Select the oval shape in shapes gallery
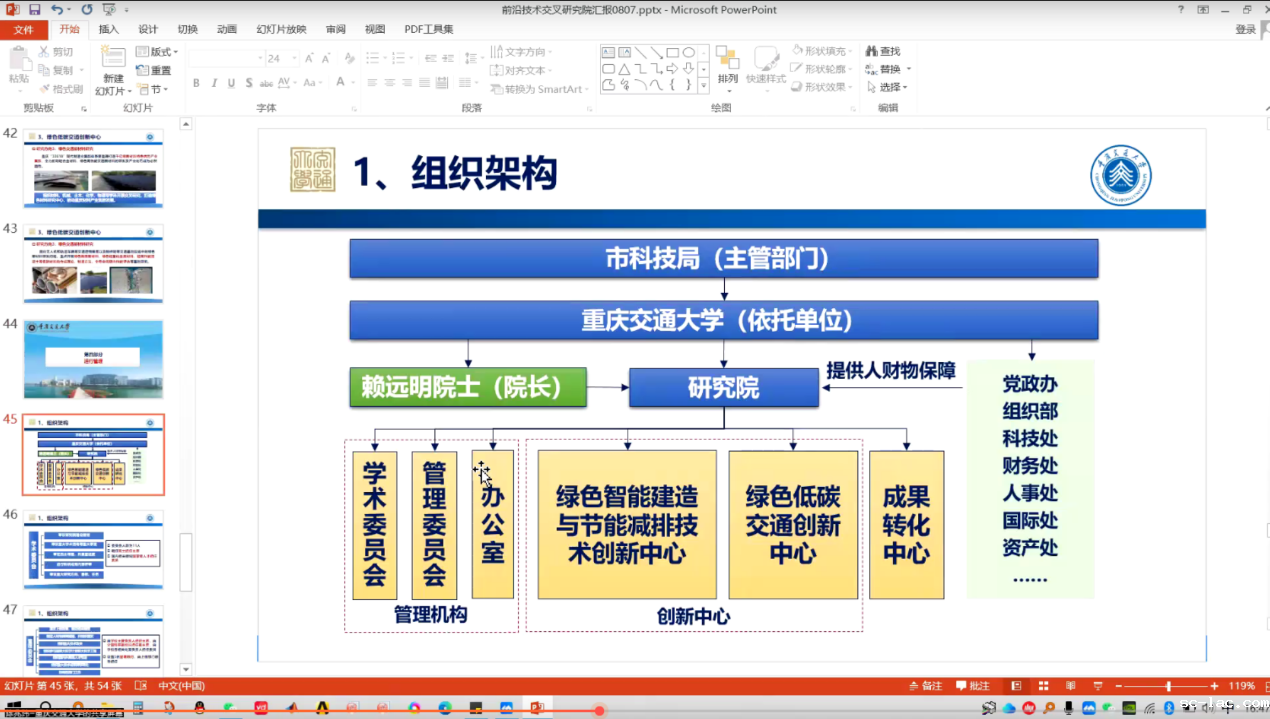 point(688,53)
